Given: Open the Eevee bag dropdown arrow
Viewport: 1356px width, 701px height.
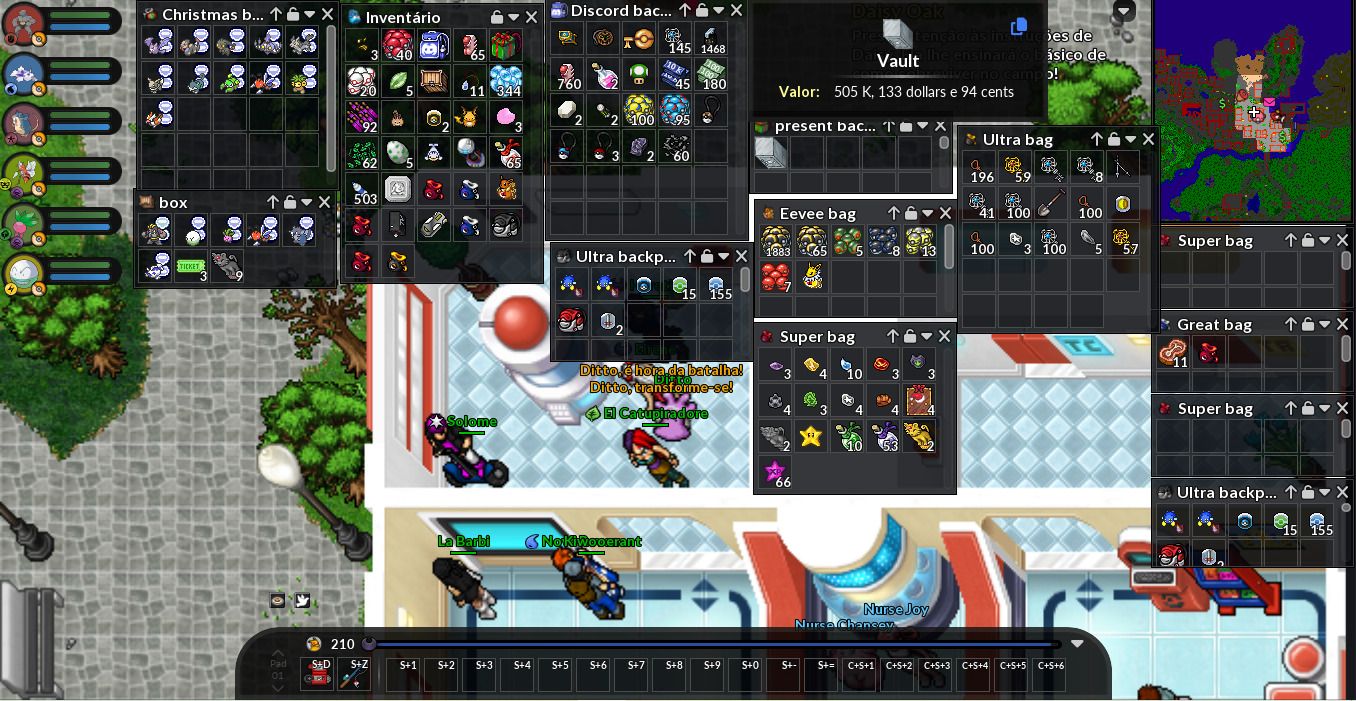Looking at the screenshot, I should [928, 213].
